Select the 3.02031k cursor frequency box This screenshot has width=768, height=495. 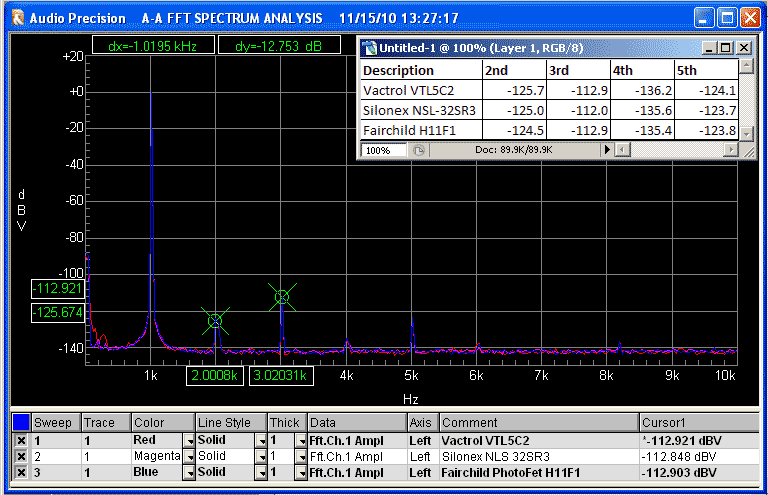click(281, 376)
